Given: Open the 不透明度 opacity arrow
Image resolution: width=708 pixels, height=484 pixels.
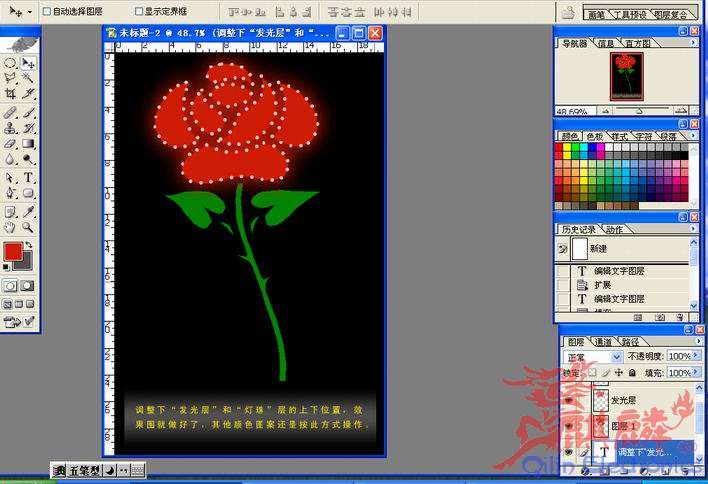Looking at the screenshot, I should click(697, 356).
